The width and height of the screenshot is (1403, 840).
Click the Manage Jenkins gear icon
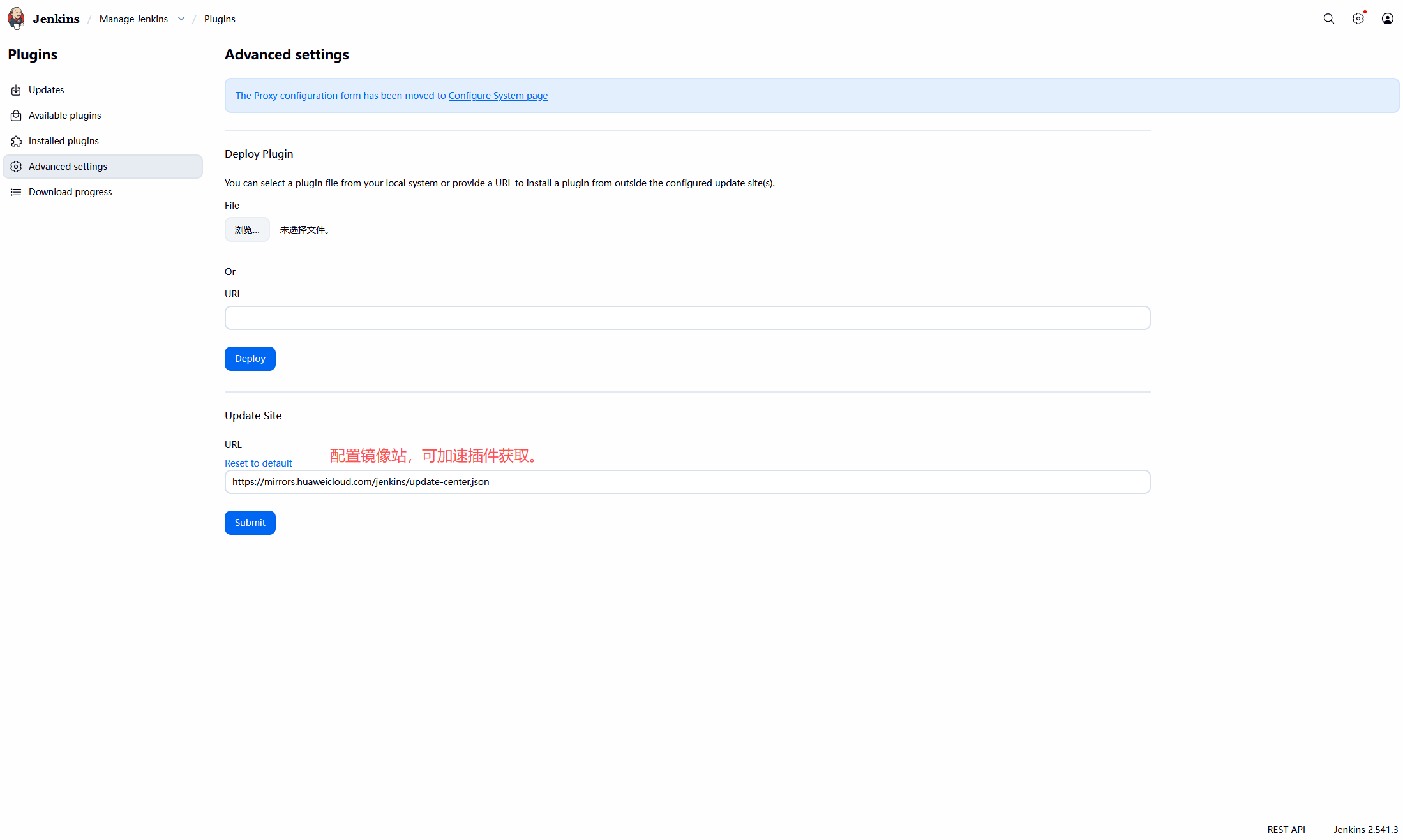(1358, 19)
